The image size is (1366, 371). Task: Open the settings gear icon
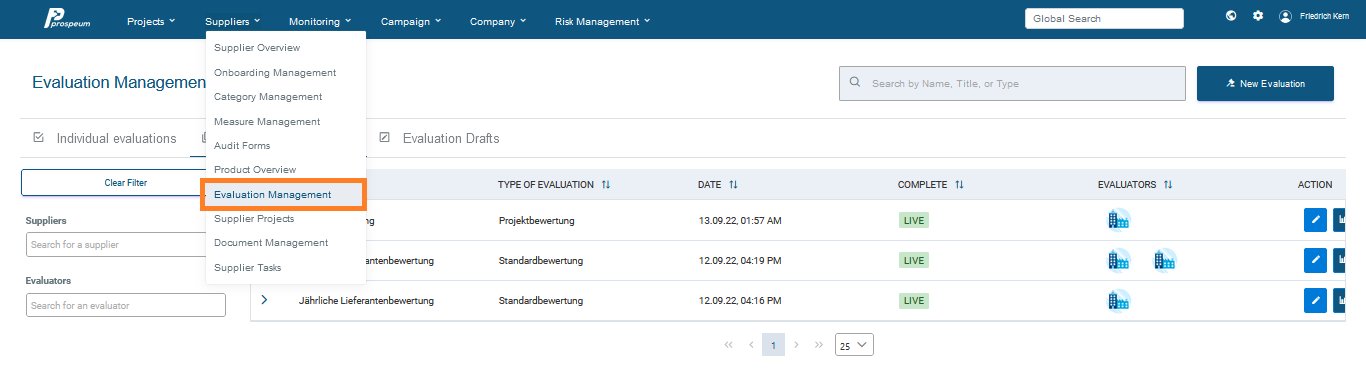(1258, 16)
